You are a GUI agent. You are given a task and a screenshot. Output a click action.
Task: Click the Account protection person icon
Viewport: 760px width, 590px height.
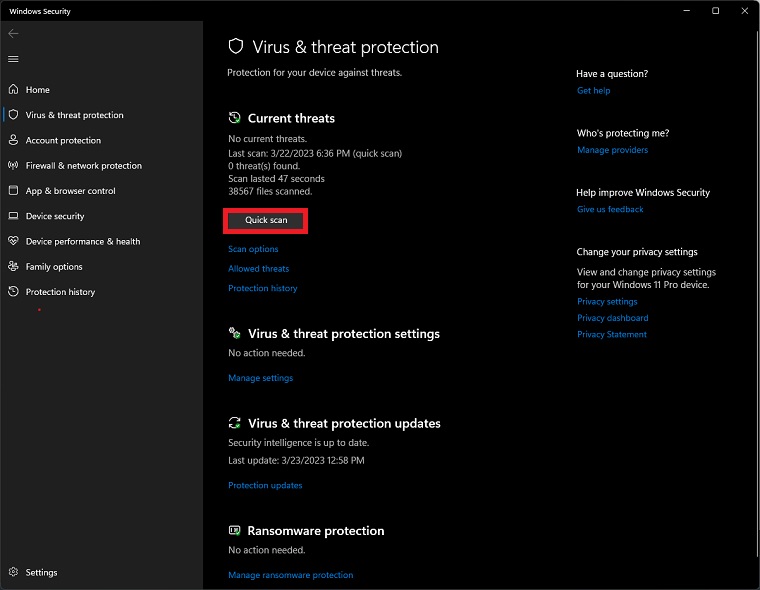tap(14, 140)
